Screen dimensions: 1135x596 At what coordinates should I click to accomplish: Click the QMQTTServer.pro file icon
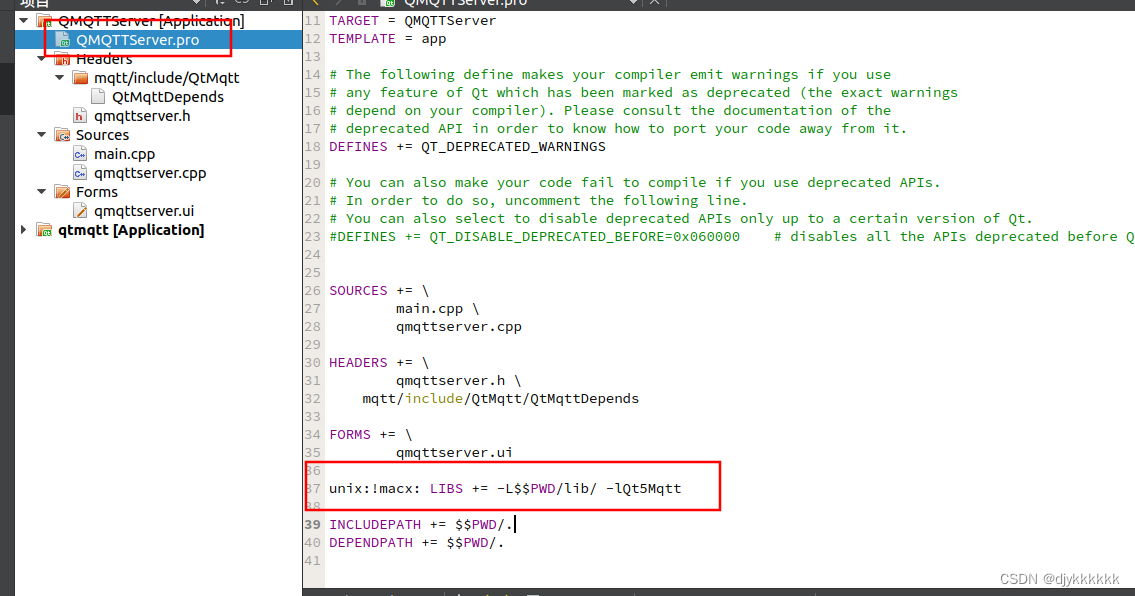tap(63, 40)
